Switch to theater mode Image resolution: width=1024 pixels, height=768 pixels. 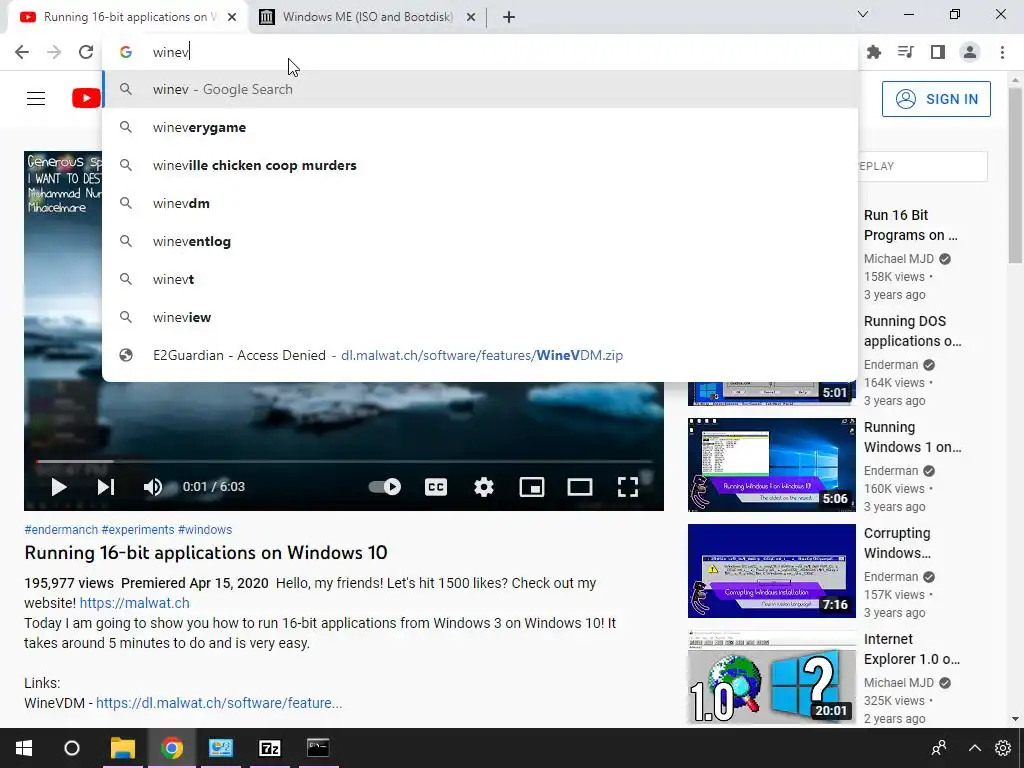(580, 487)
